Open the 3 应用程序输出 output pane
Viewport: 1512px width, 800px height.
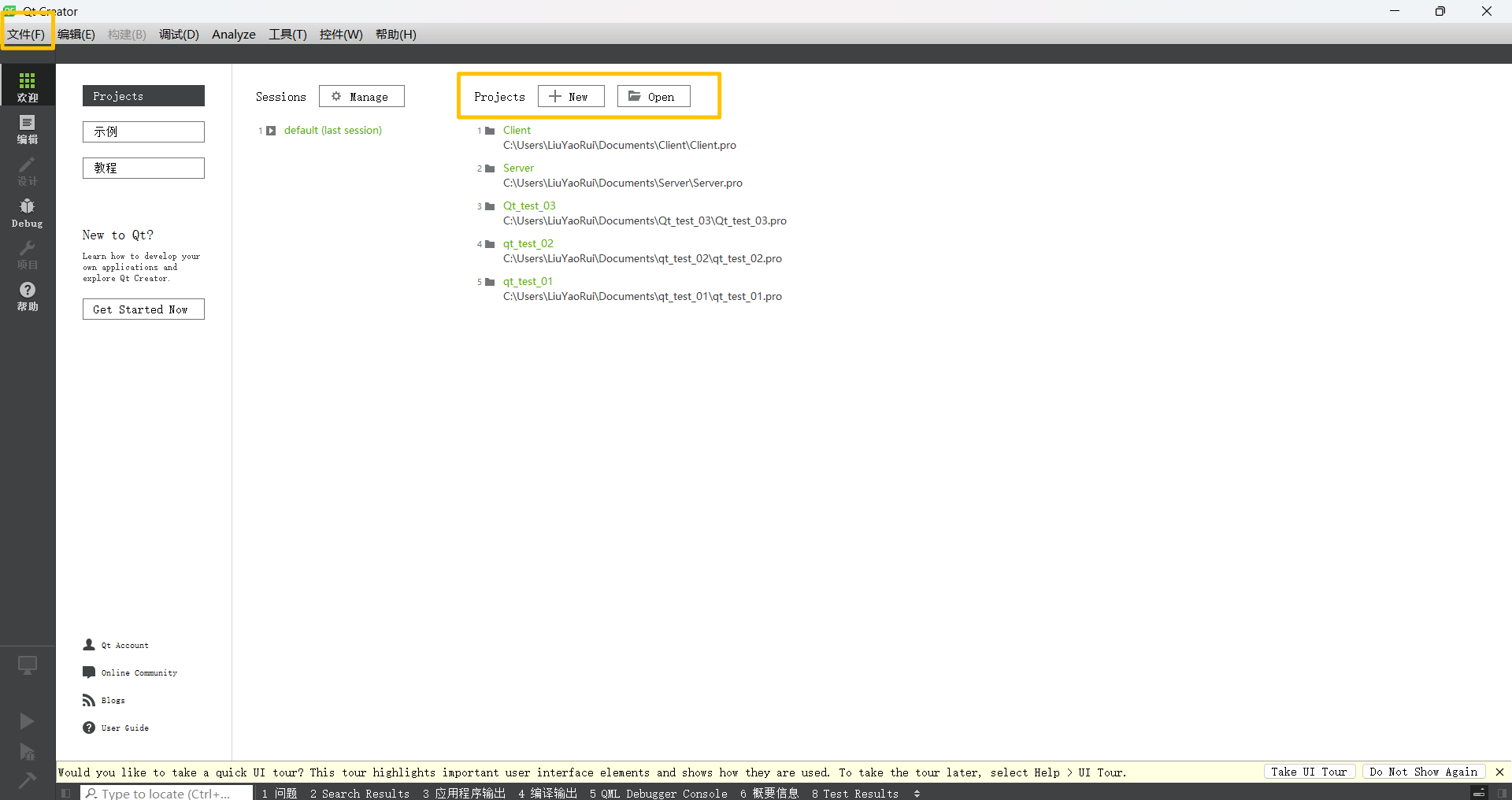(464, 793)
